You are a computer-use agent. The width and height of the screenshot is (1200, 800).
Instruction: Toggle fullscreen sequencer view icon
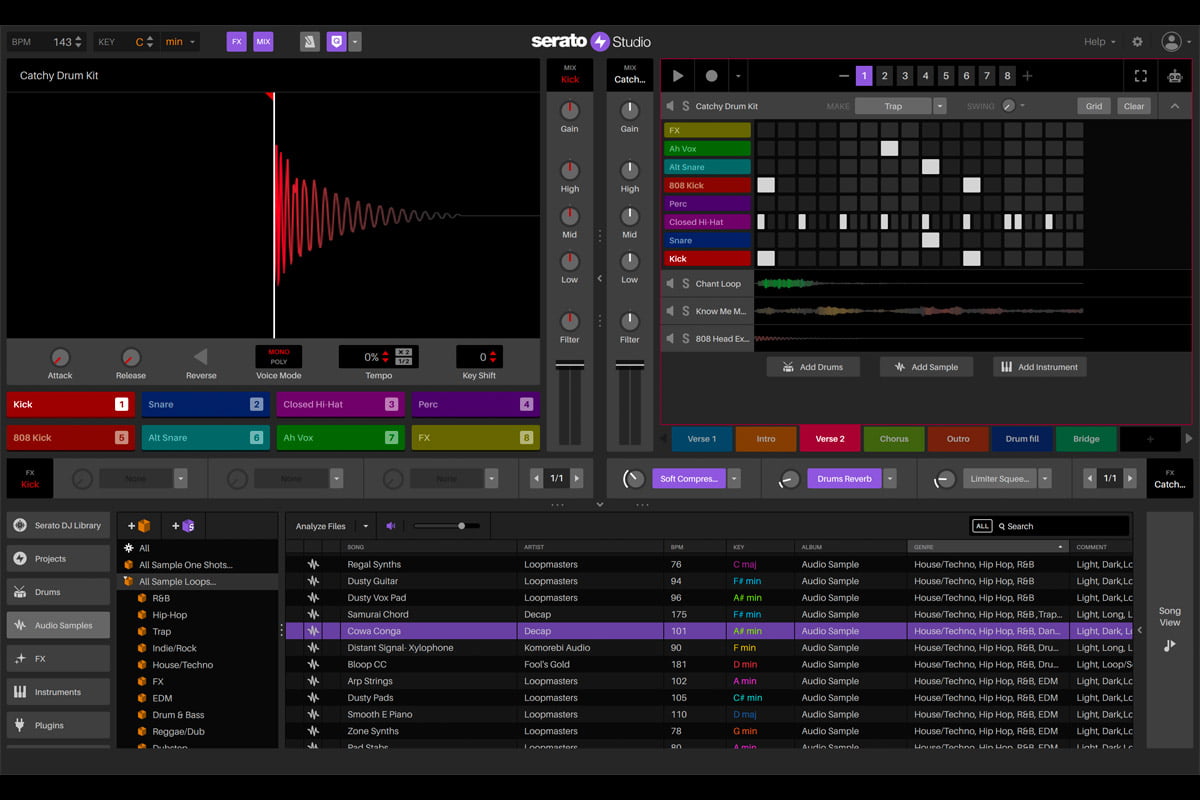[1141, 75]
